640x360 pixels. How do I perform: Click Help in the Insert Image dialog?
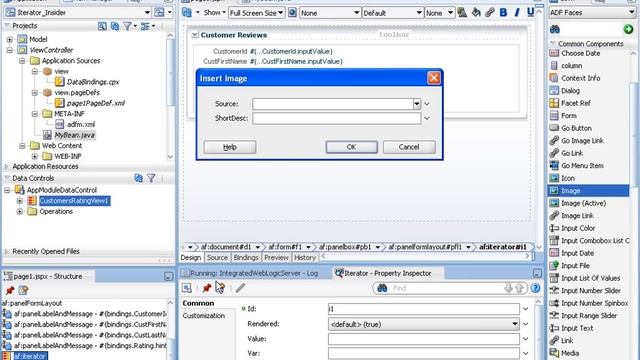point(230,147)
